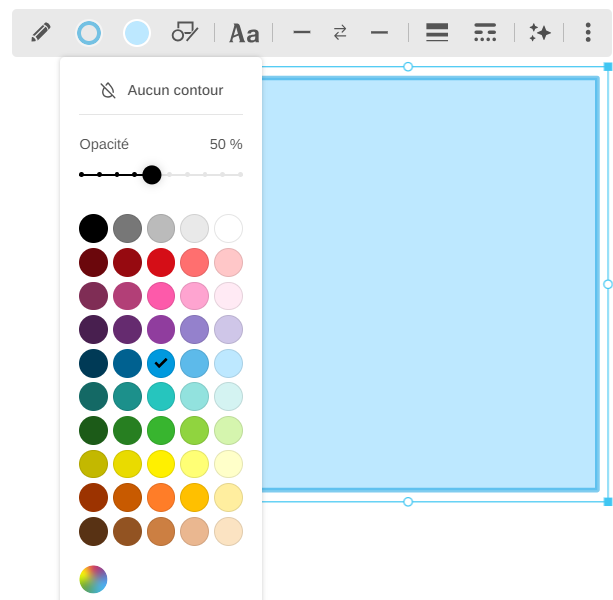Open the rainbow custom color picker

93,579
